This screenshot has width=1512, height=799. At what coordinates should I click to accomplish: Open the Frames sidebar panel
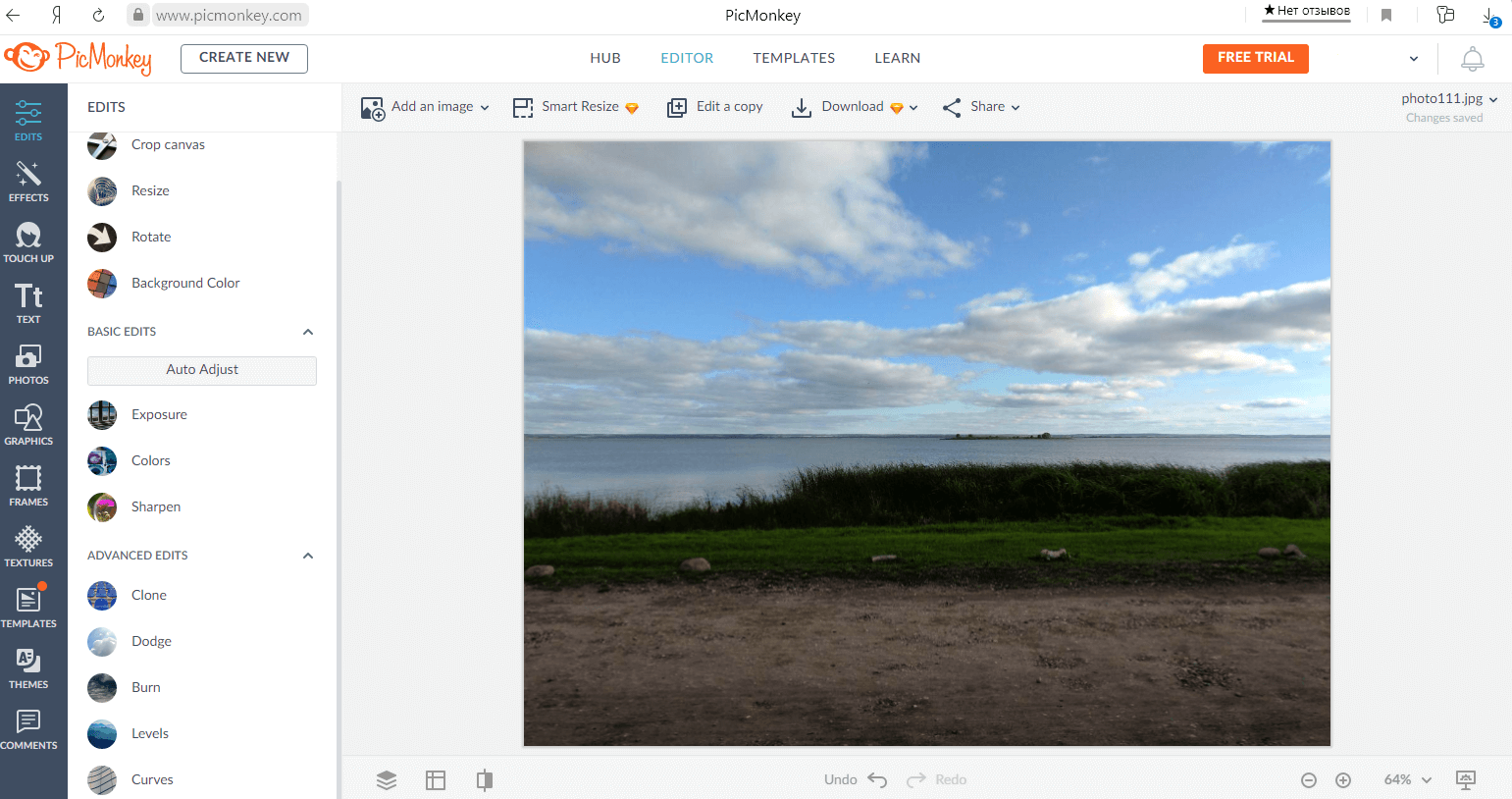click(28, 486)
